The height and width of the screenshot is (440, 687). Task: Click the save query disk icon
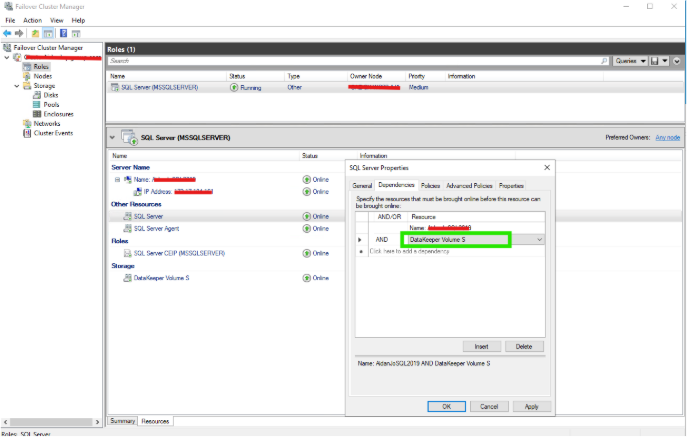pos(655,61)
